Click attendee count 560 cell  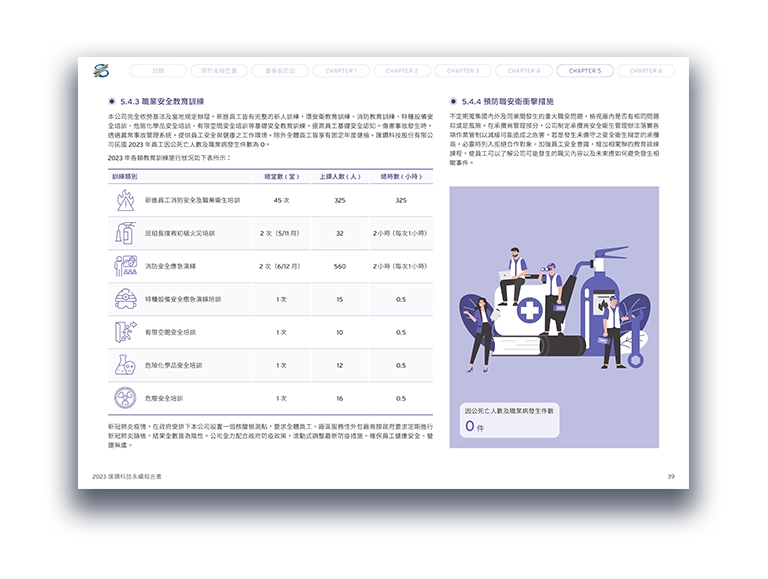coord(340,266)
